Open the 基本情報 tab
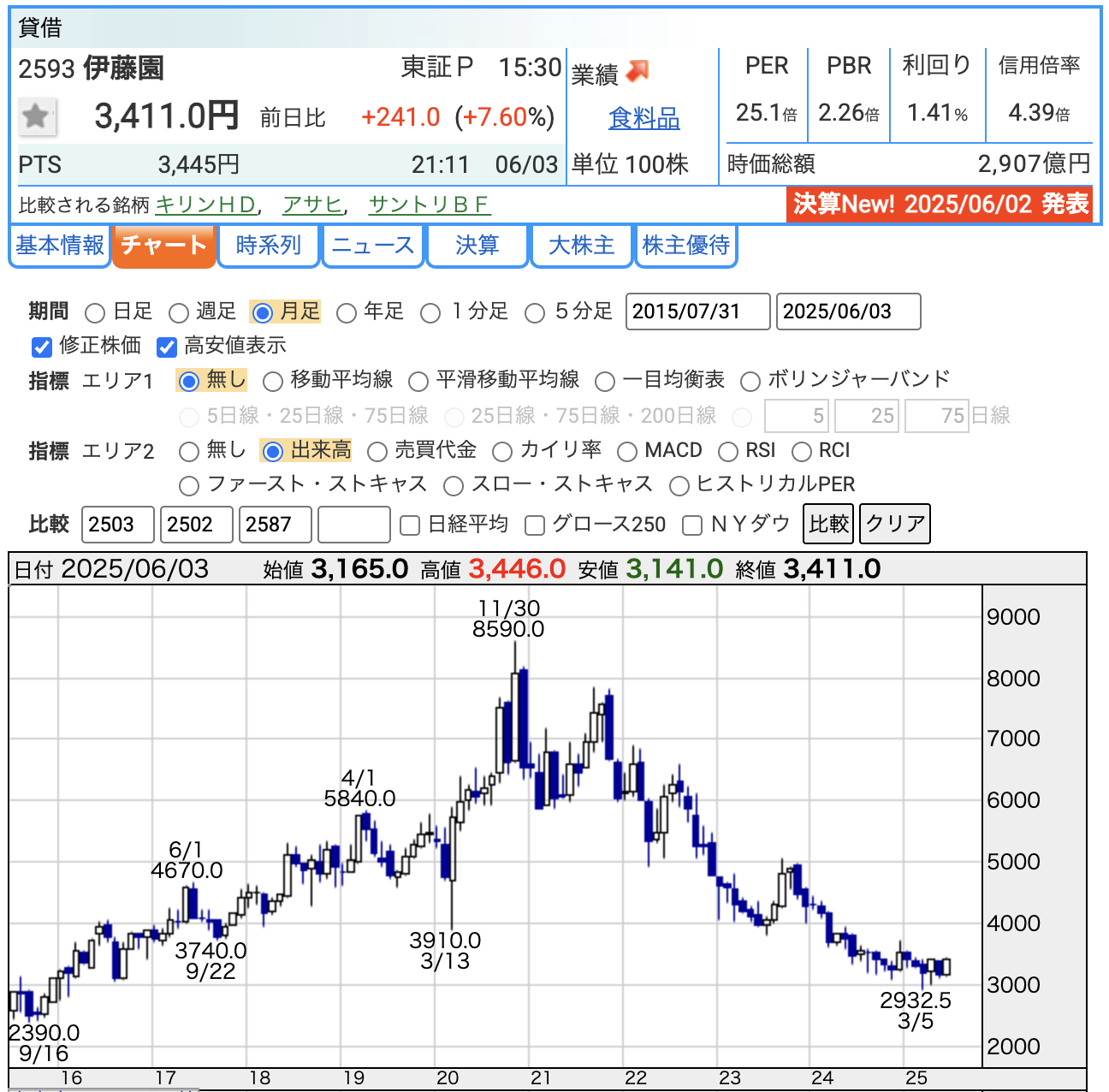The image size is (1109, 1092). [60, 246]
